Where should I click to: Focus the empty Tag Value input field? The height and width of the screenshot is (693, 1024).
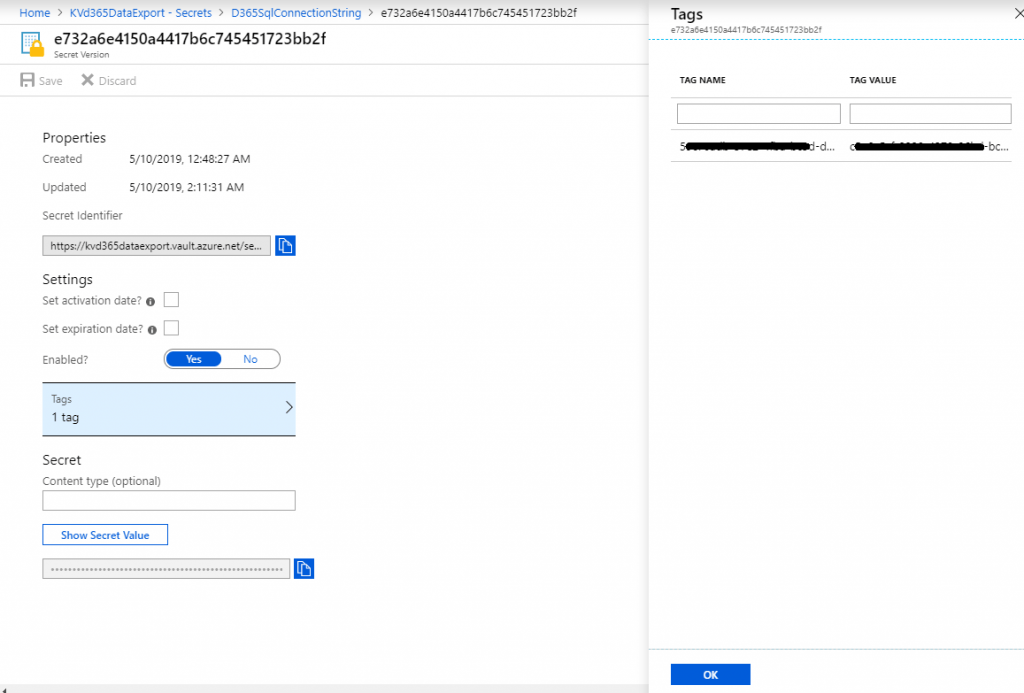pos(931,114)
